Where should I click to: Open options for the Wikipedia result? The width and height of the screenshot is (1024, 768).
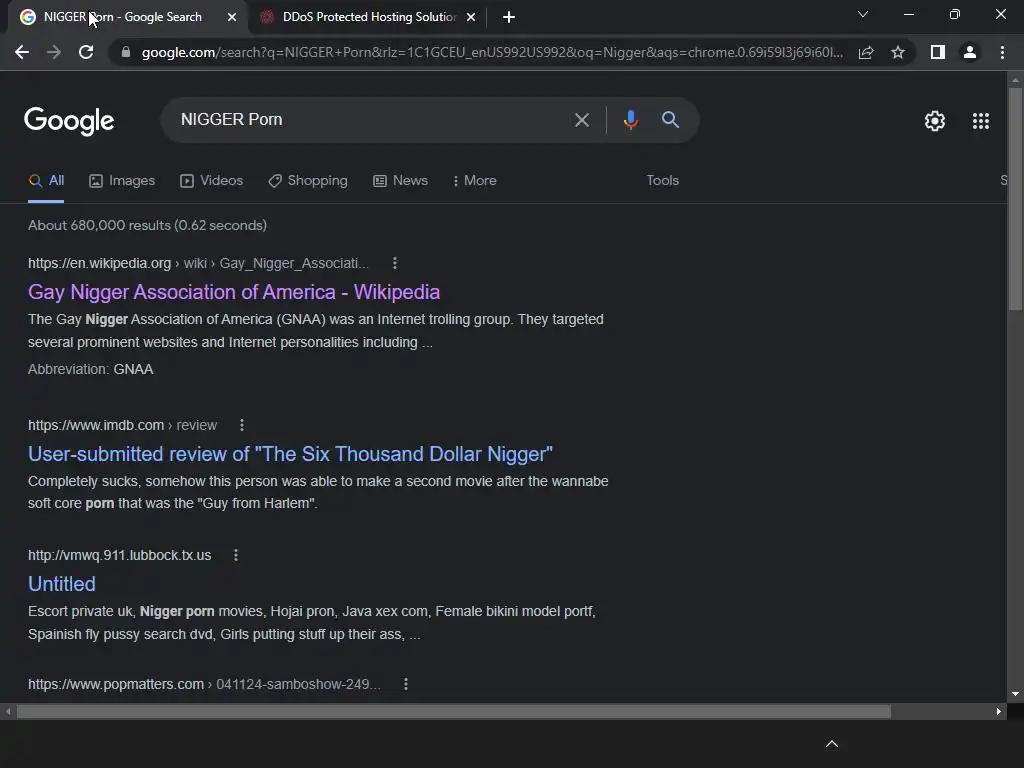[394, 263]
